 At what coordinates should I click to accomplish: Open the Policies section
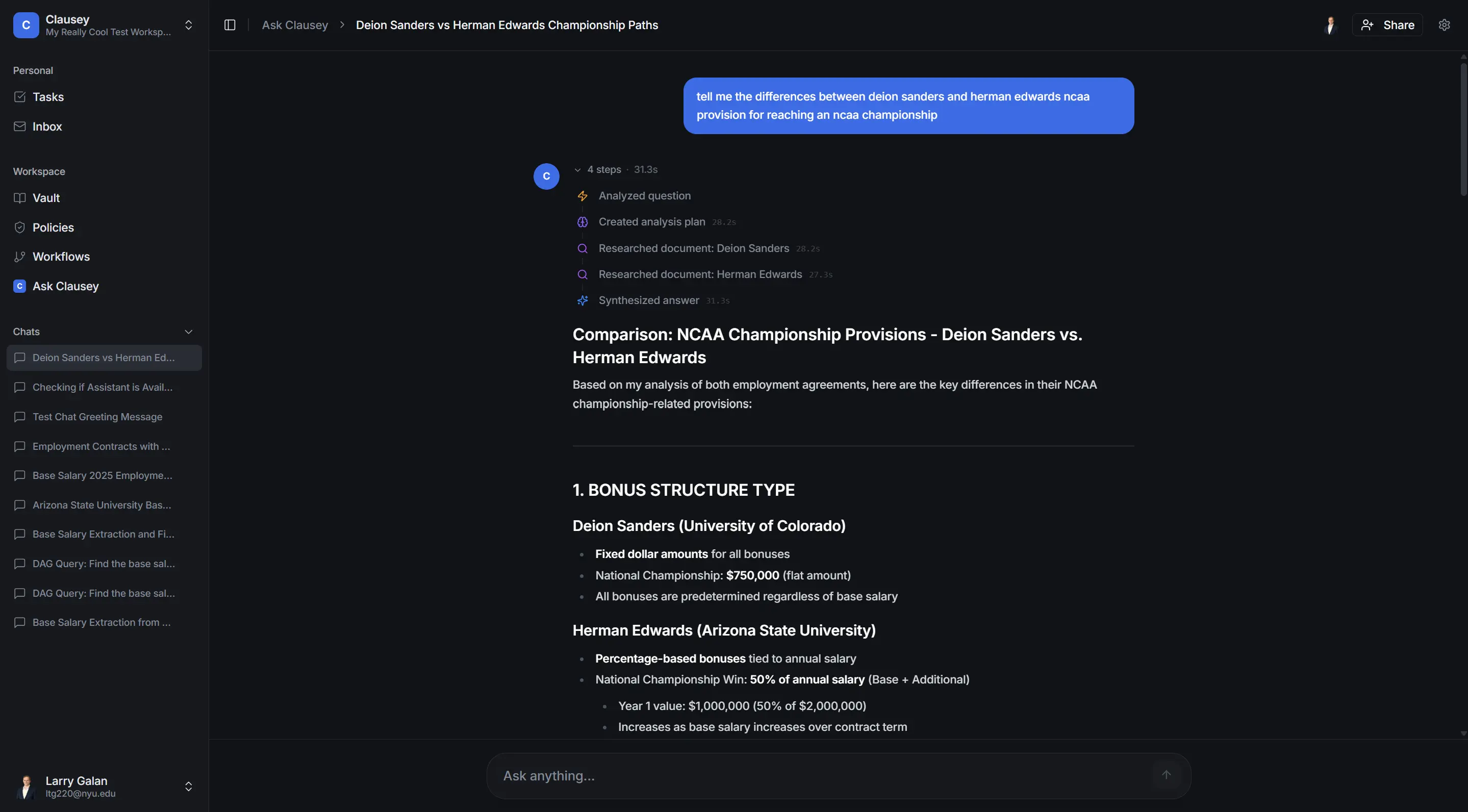coord(53,227)
